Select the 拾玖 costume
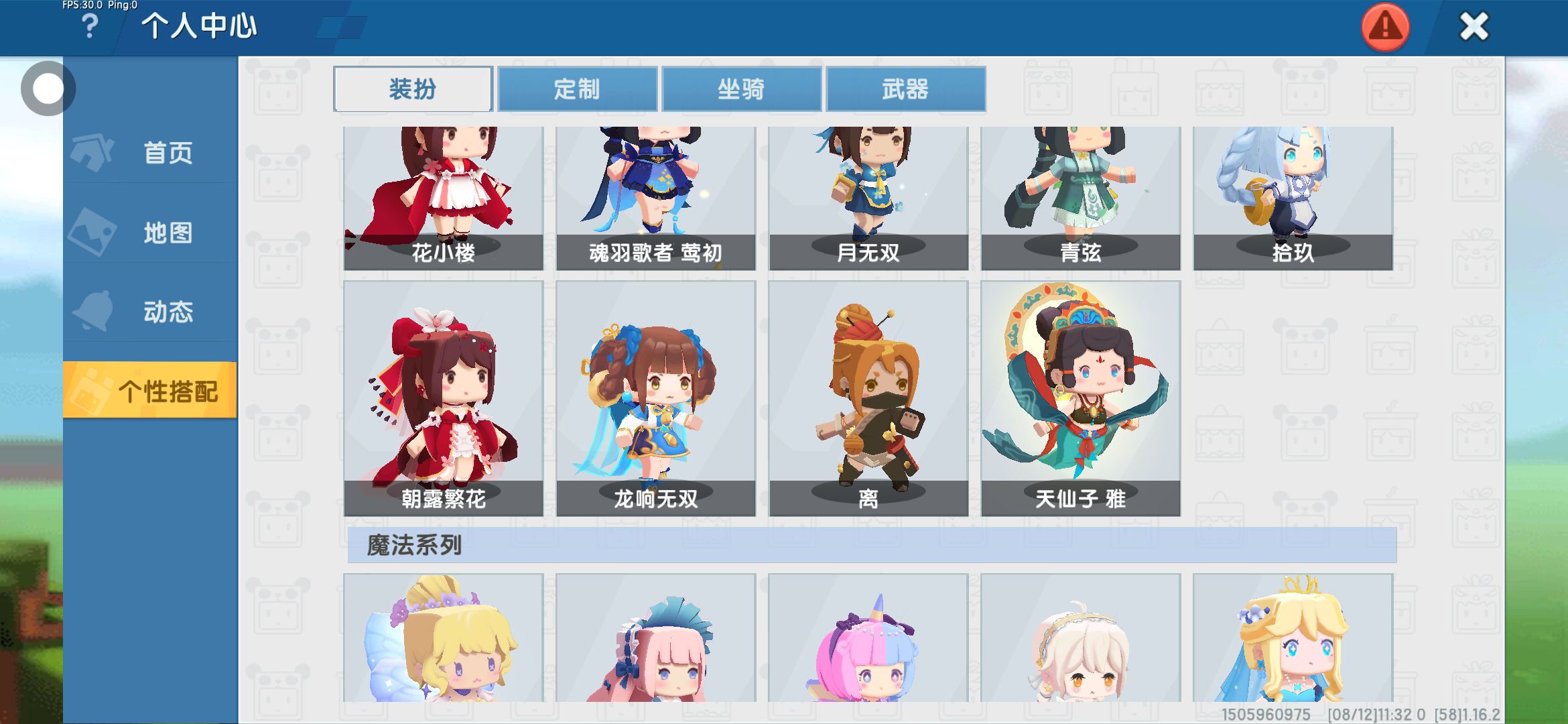 [1293, 198]
